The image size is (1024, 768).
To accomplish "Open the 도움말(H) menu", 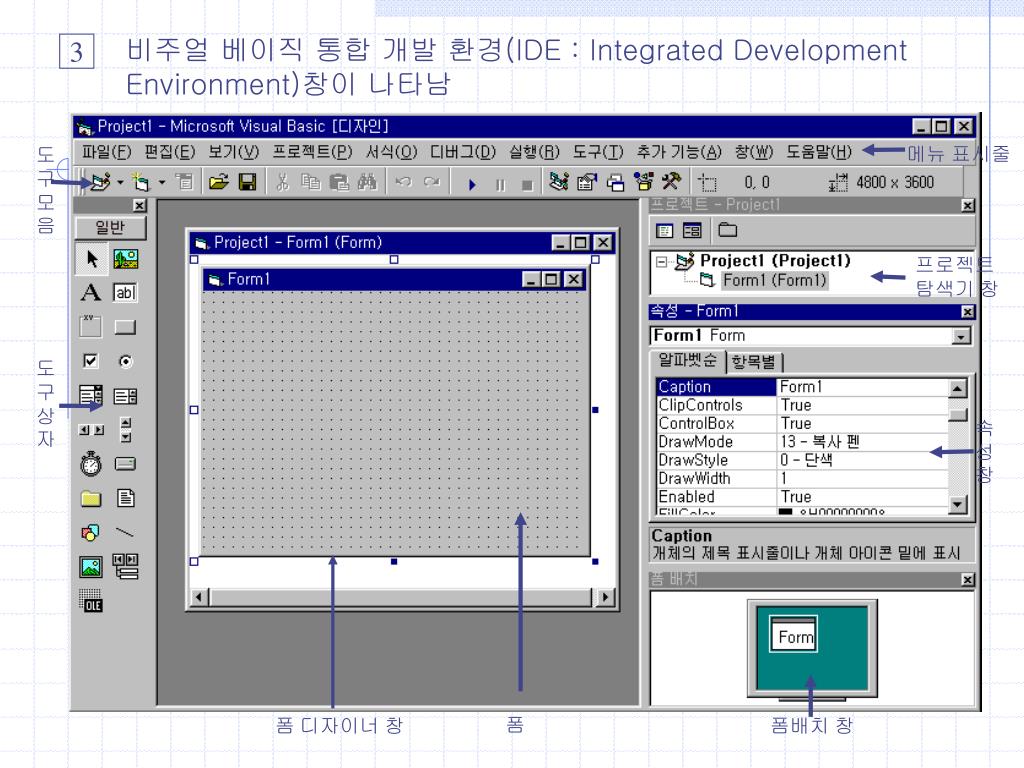I will pyautogui.click(x=819, y=152).
